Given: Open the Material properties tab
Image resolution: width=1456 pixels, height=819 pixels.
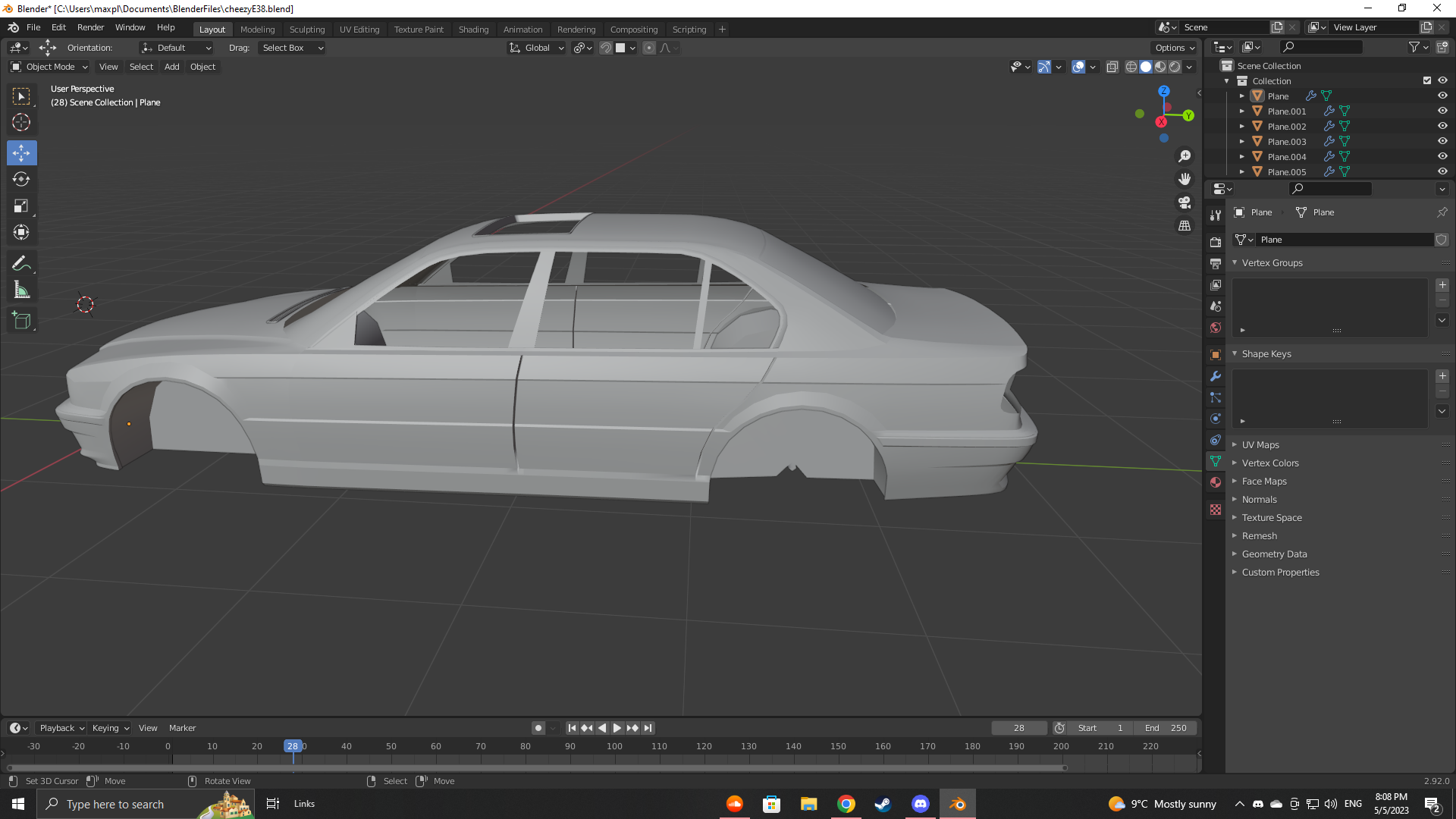Looking at the screenshot, I should [1216, 482].
